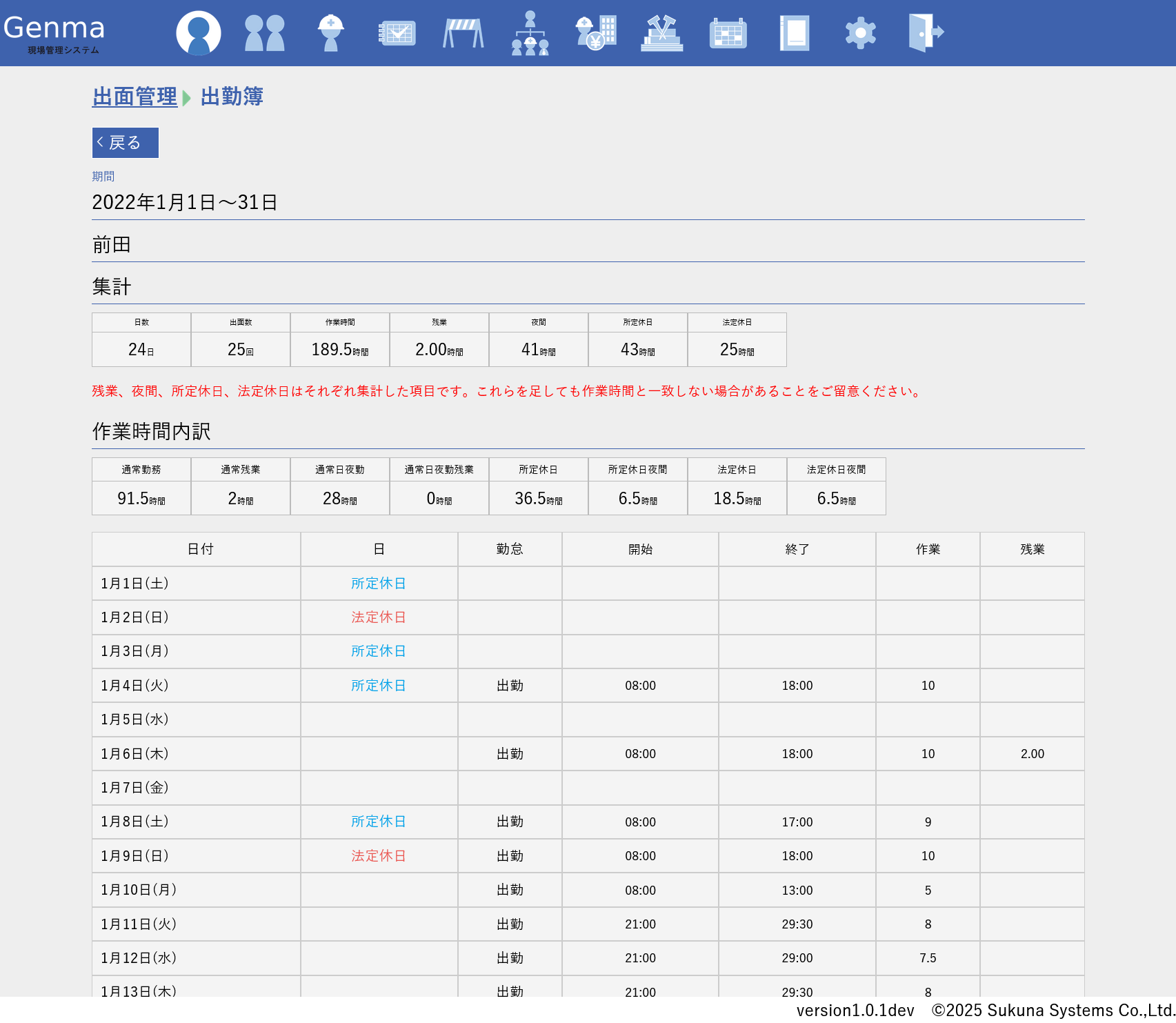Select the helmeted worker icon
Viewport: 1176px width, 1023px height.
point(331,32)
